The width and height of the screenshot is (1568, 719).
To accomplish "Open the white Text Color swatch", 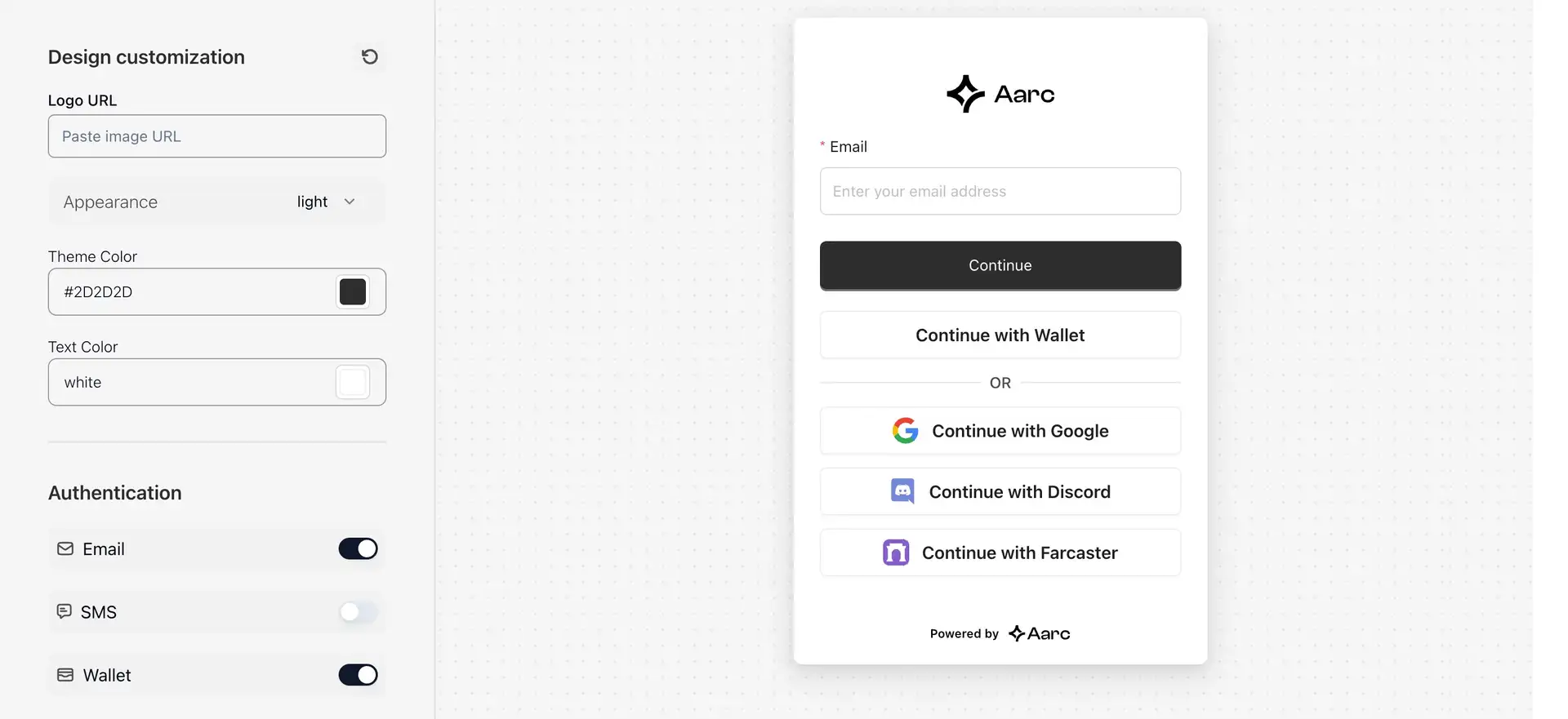I will coord(353,382).
